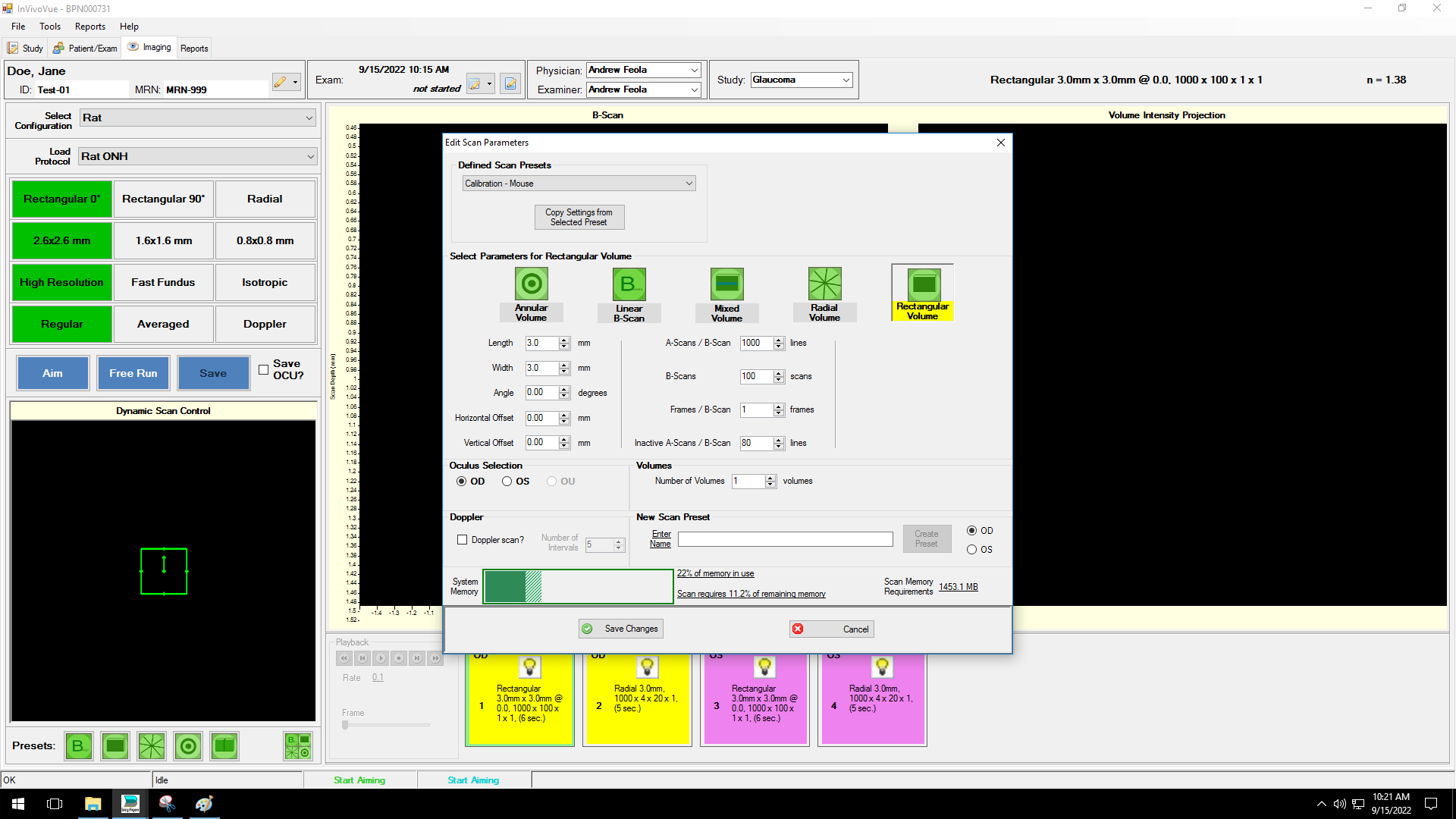Select the Mixed Volume scan icon
This screenshot has width=1456, height=819.
[x=726, y=284]
